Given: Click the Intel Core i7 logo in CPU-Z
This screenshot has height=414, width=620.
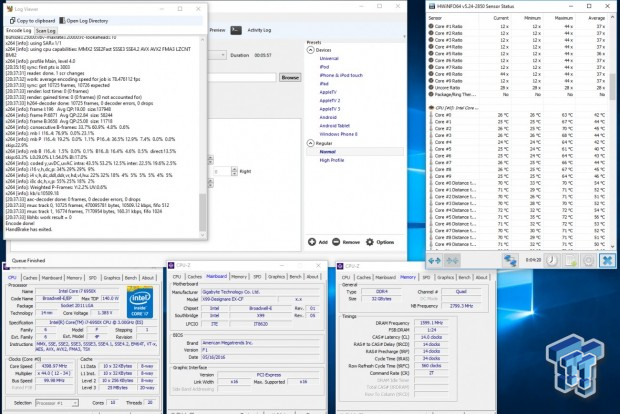Looking at the screenshot, I should 140,302.
